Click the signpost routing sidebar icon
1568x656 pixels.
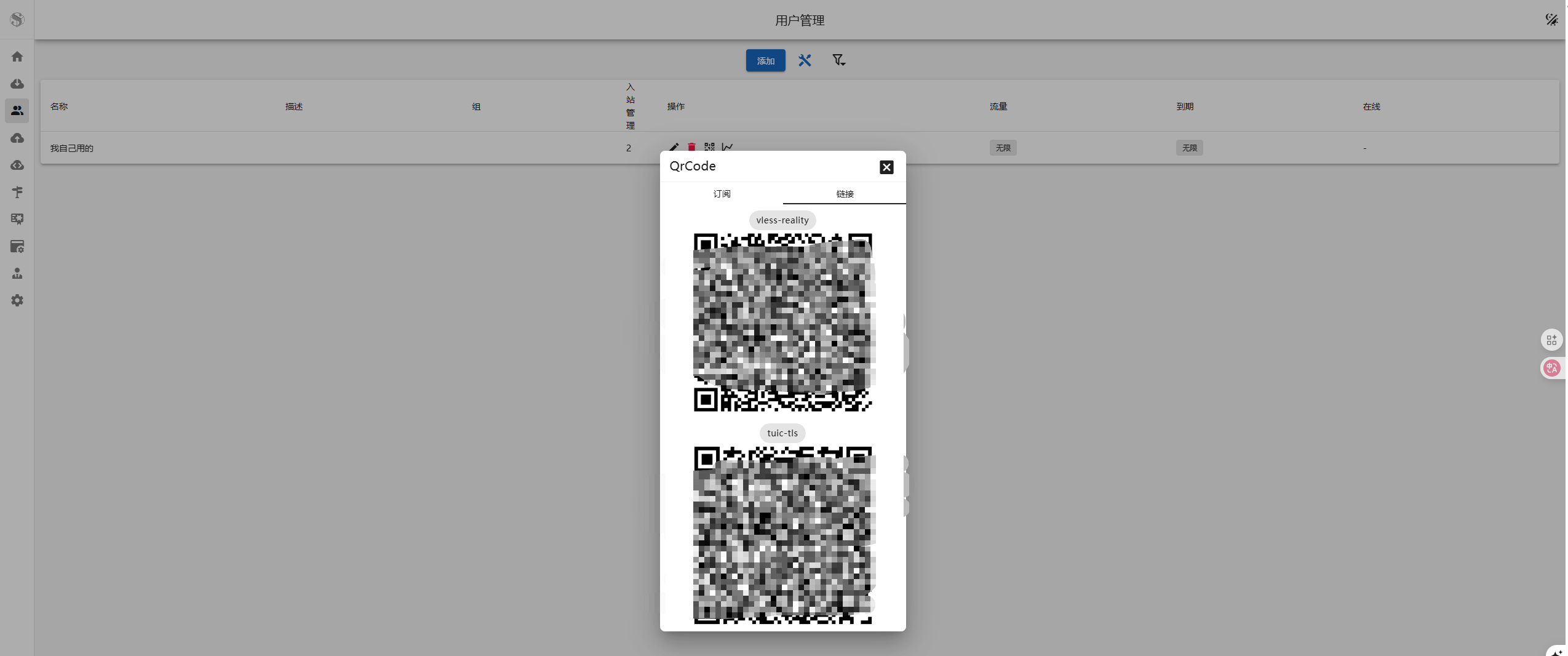[x=17, y=192]
